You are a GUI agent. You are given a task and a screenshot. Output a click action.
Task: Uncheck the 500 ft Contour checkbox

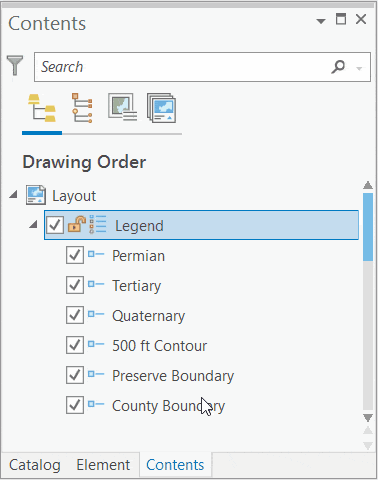[x=75, y=345]
